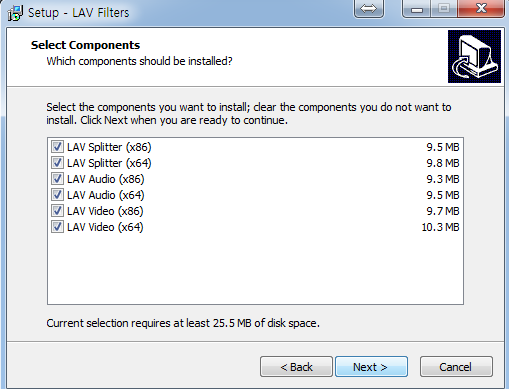Close the setup window
The image size is (509, 389).
[x=481, y=8]
